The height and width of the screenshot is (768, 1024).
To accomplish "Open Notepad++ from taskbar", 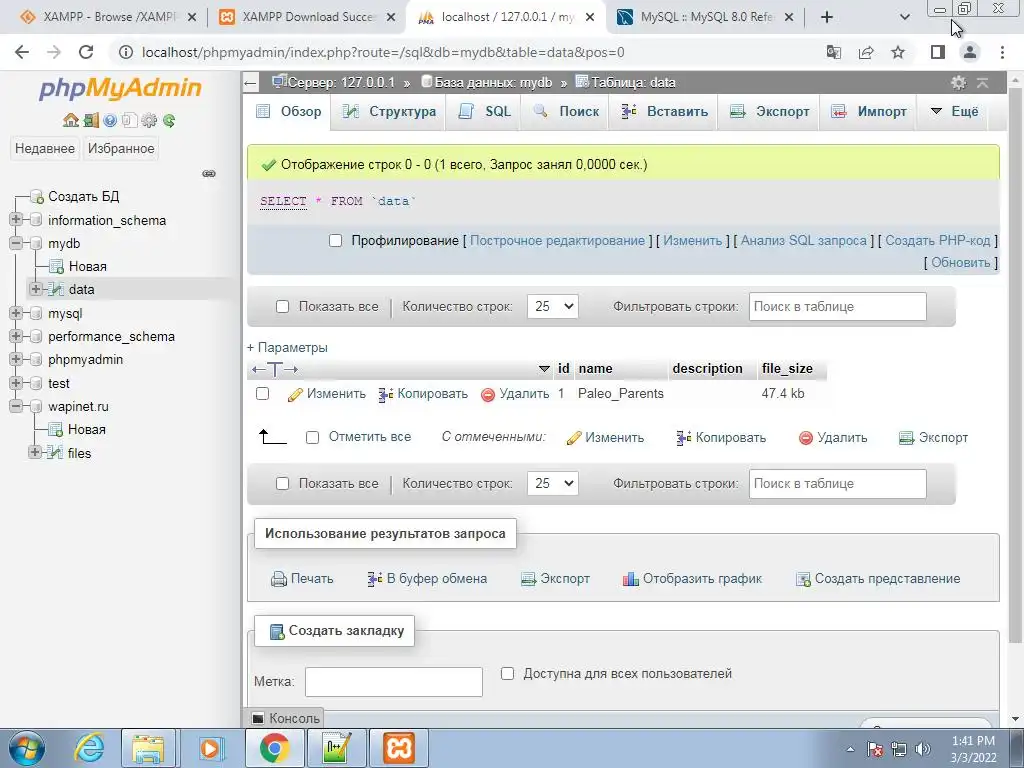I will click(336, 748).
